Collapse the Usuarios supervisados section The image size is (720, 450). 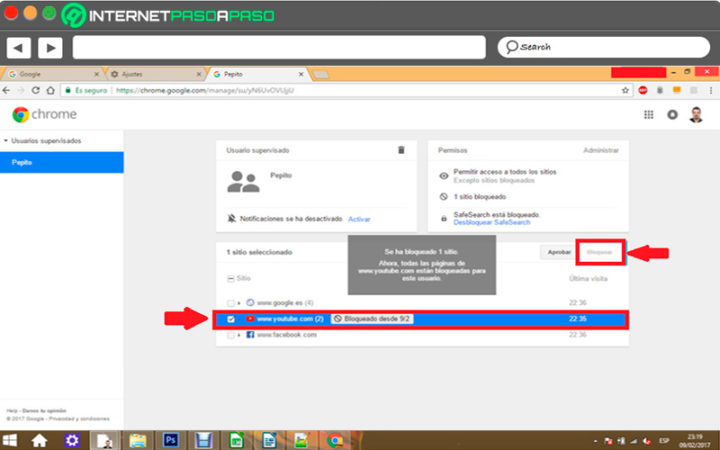click(x=6, y=141)
